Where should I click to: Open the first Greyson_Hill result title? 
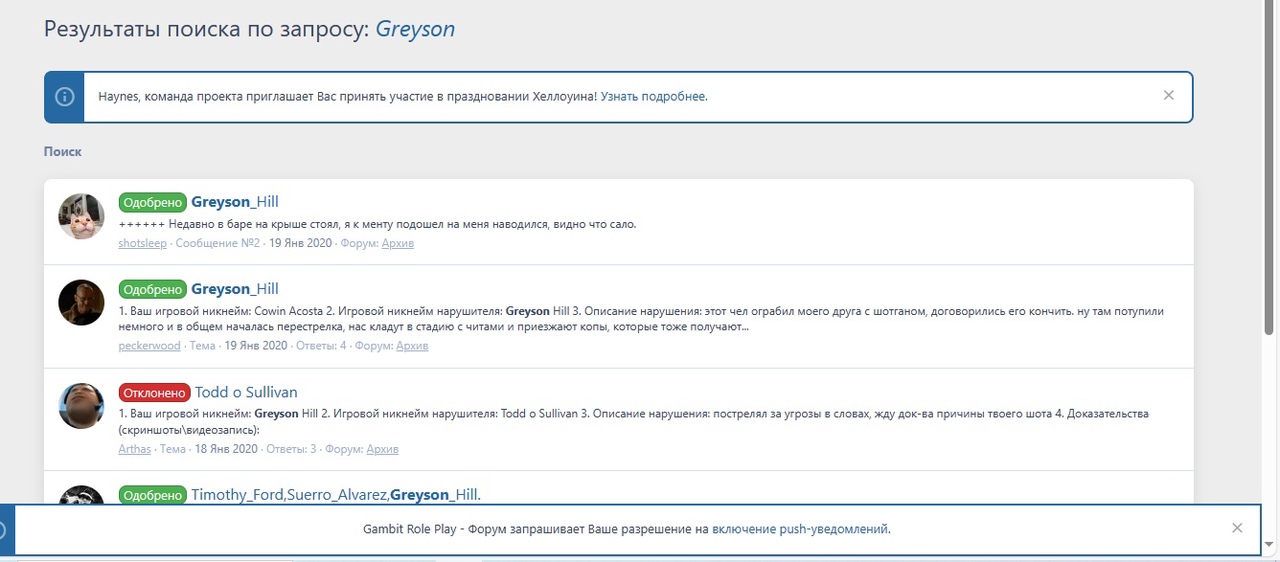pos(234,202)
